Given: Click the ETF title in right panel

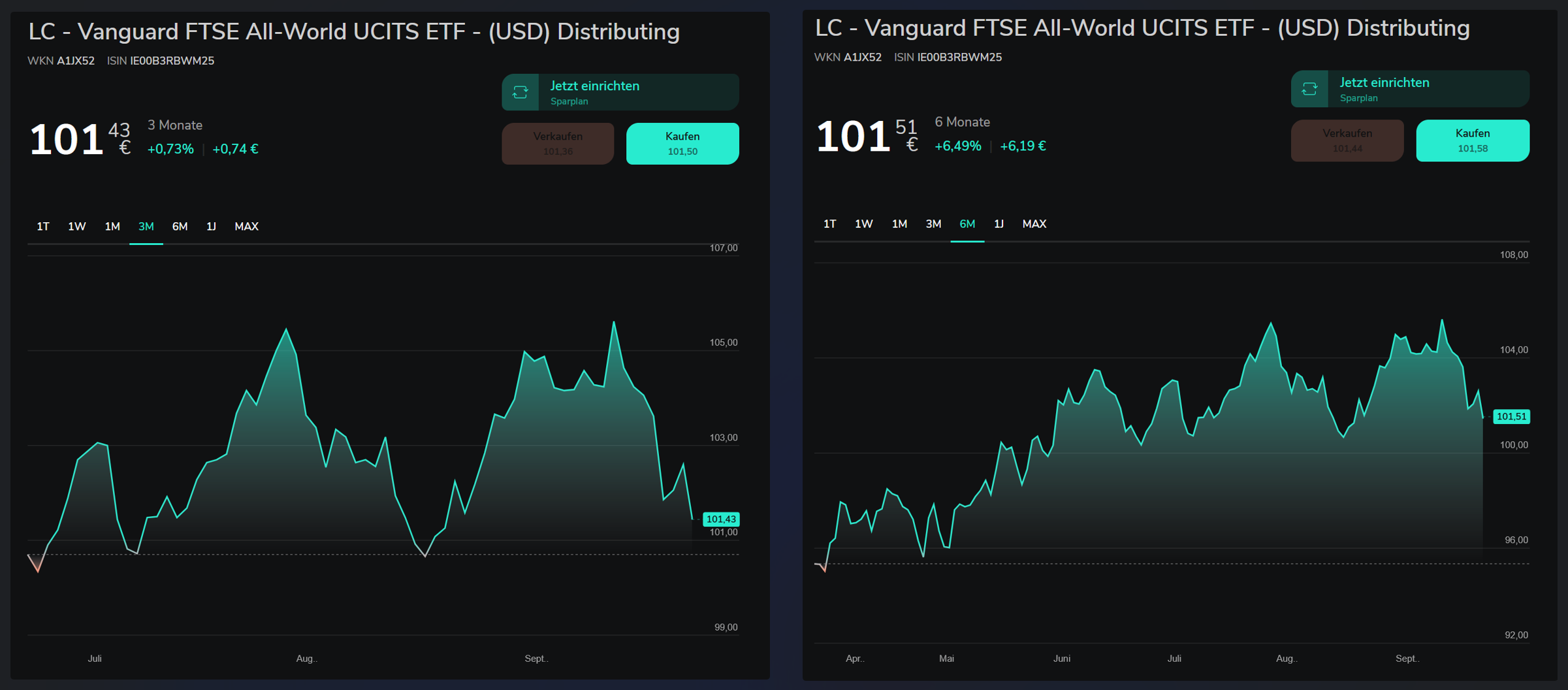Looking at the screenshot, I should (x=1142, y=28).
